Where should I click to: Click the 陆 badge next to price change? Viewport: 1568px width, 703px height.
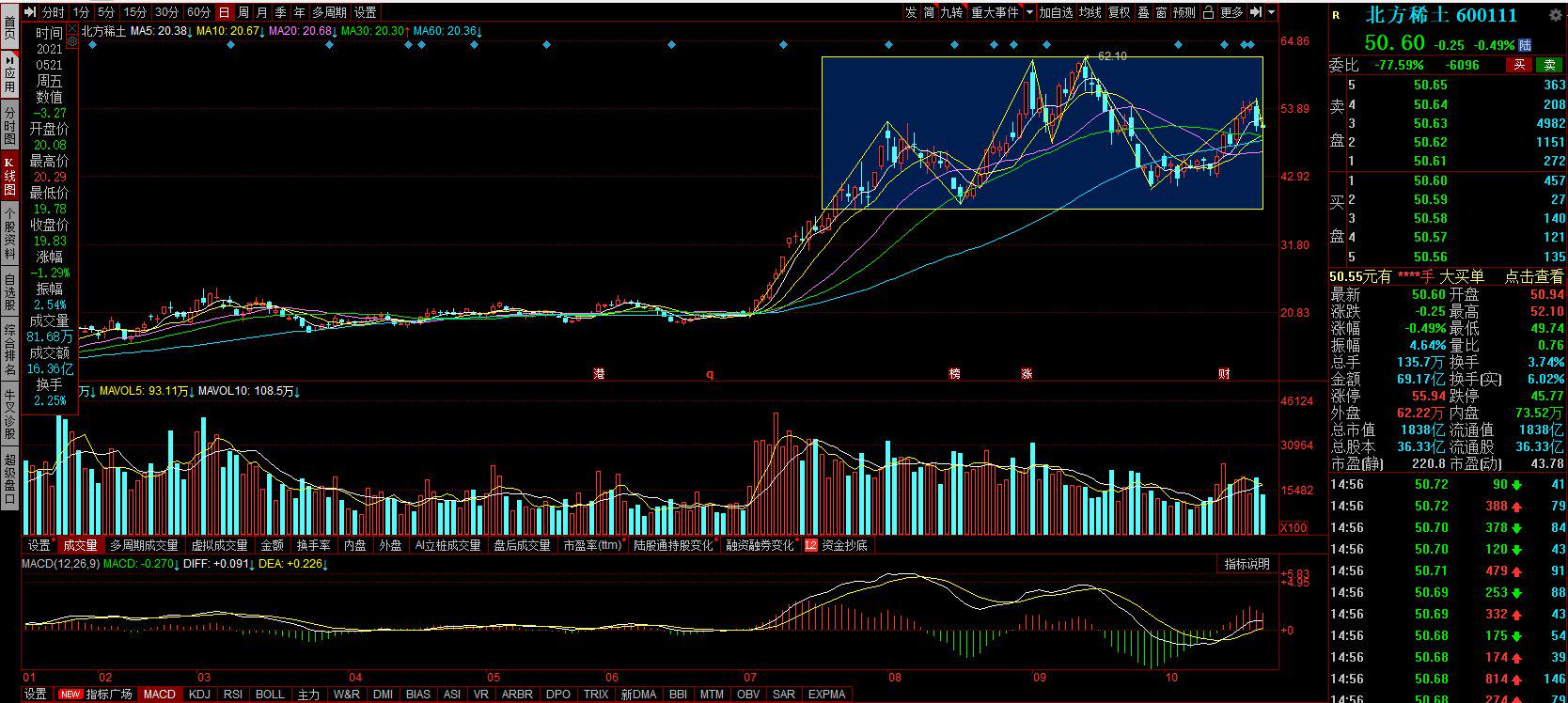(x=1525, y=45)
